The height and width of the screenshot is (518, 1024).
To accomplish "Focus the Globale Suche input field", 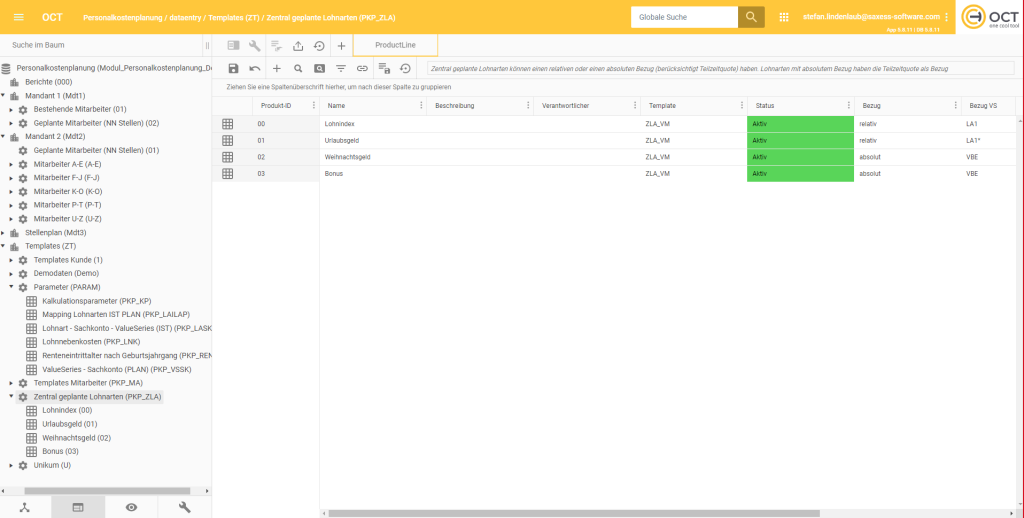I will coord(684,17).
